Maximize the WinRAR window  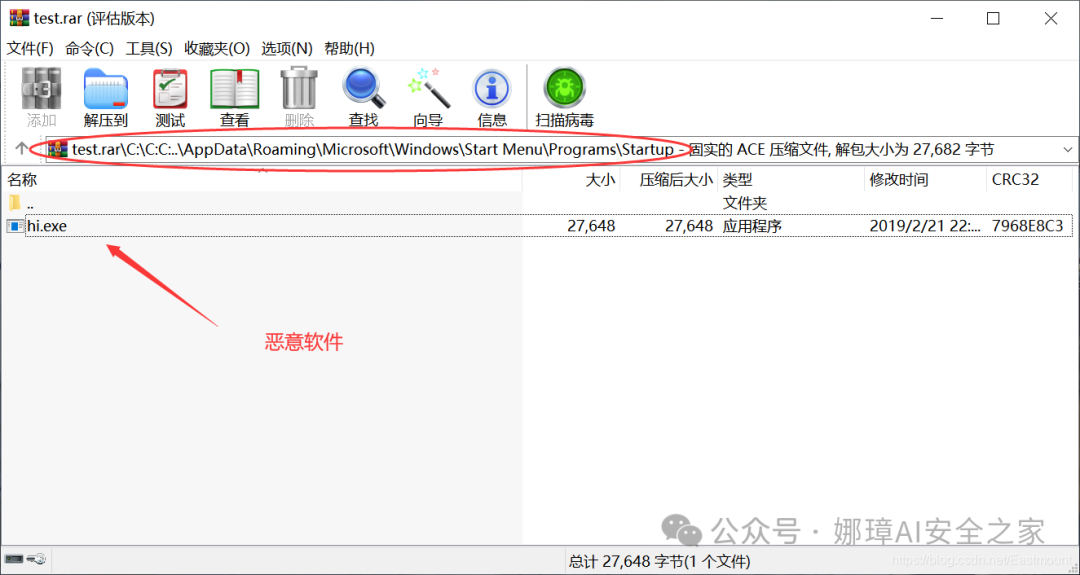click(993, 19)
